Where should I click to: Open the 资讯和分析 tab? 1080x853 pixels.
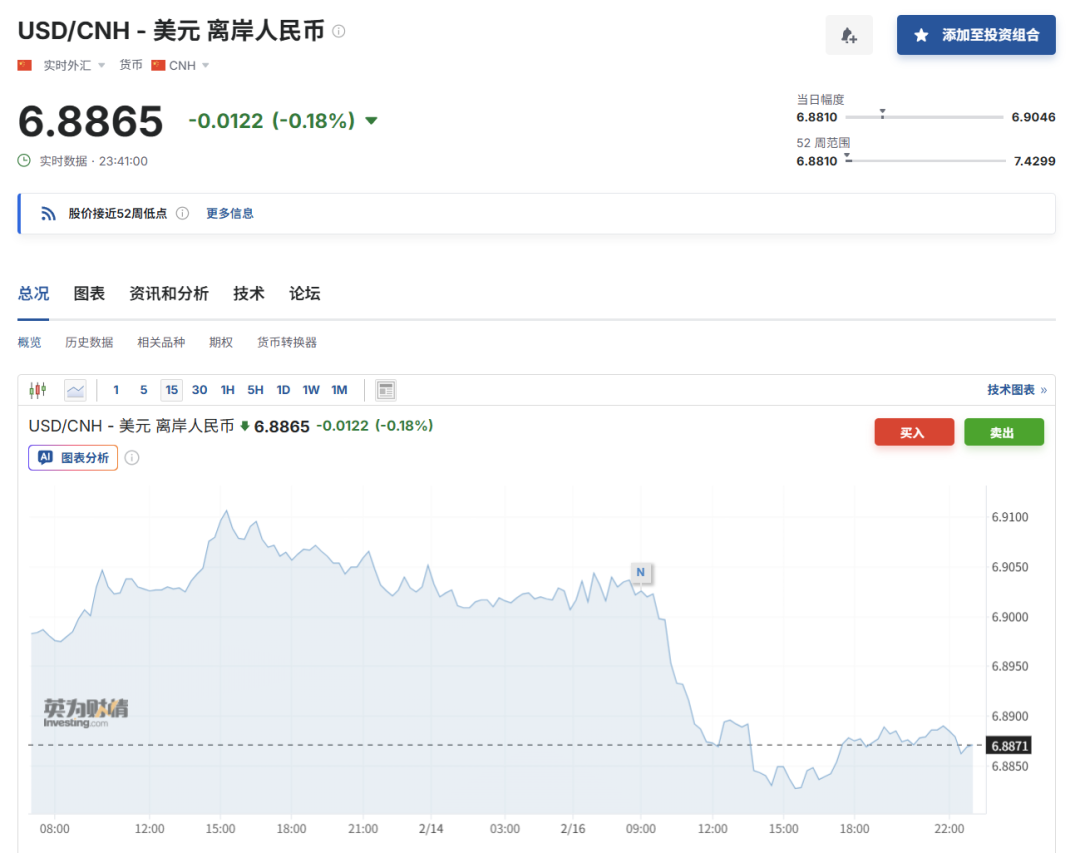coord(169,293)
